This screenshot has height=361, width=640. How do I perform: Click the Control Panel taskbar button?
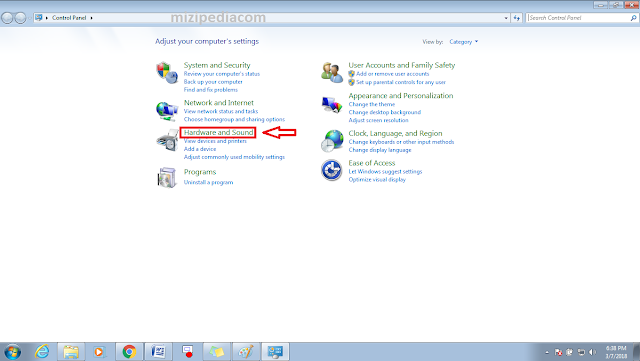[275, 352]
